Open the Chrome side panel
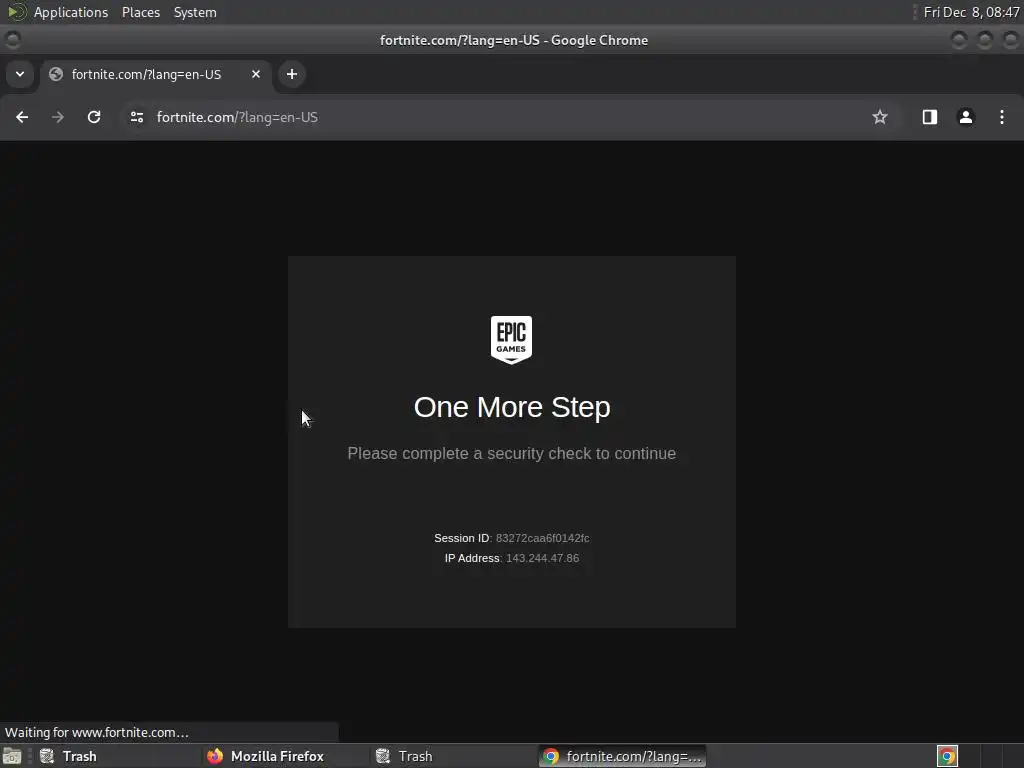Image resolution: width=1024 pixels, height=768 pixels. (x=929, y=117)
